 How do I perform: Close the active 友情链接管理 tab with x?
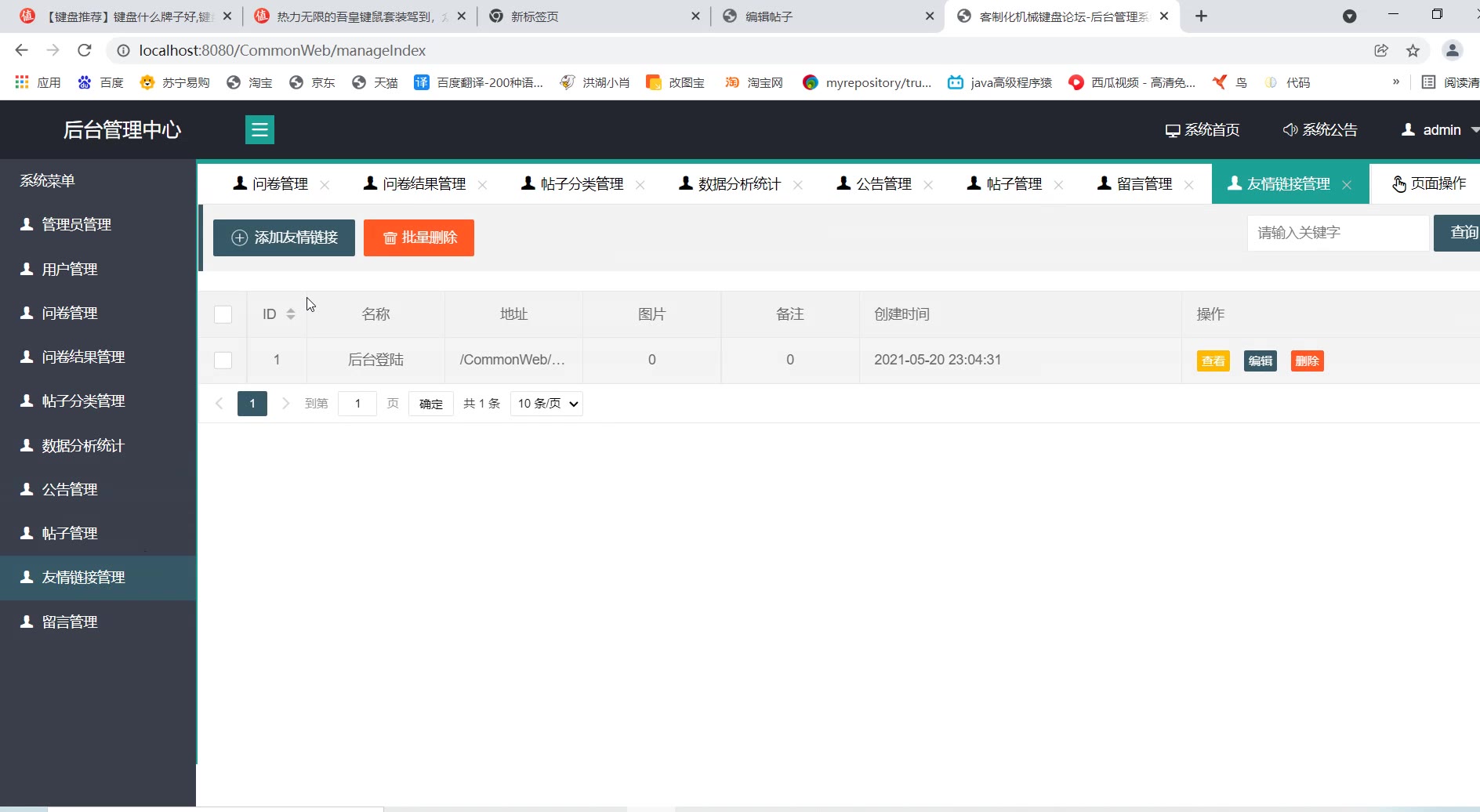point(1347,185)
